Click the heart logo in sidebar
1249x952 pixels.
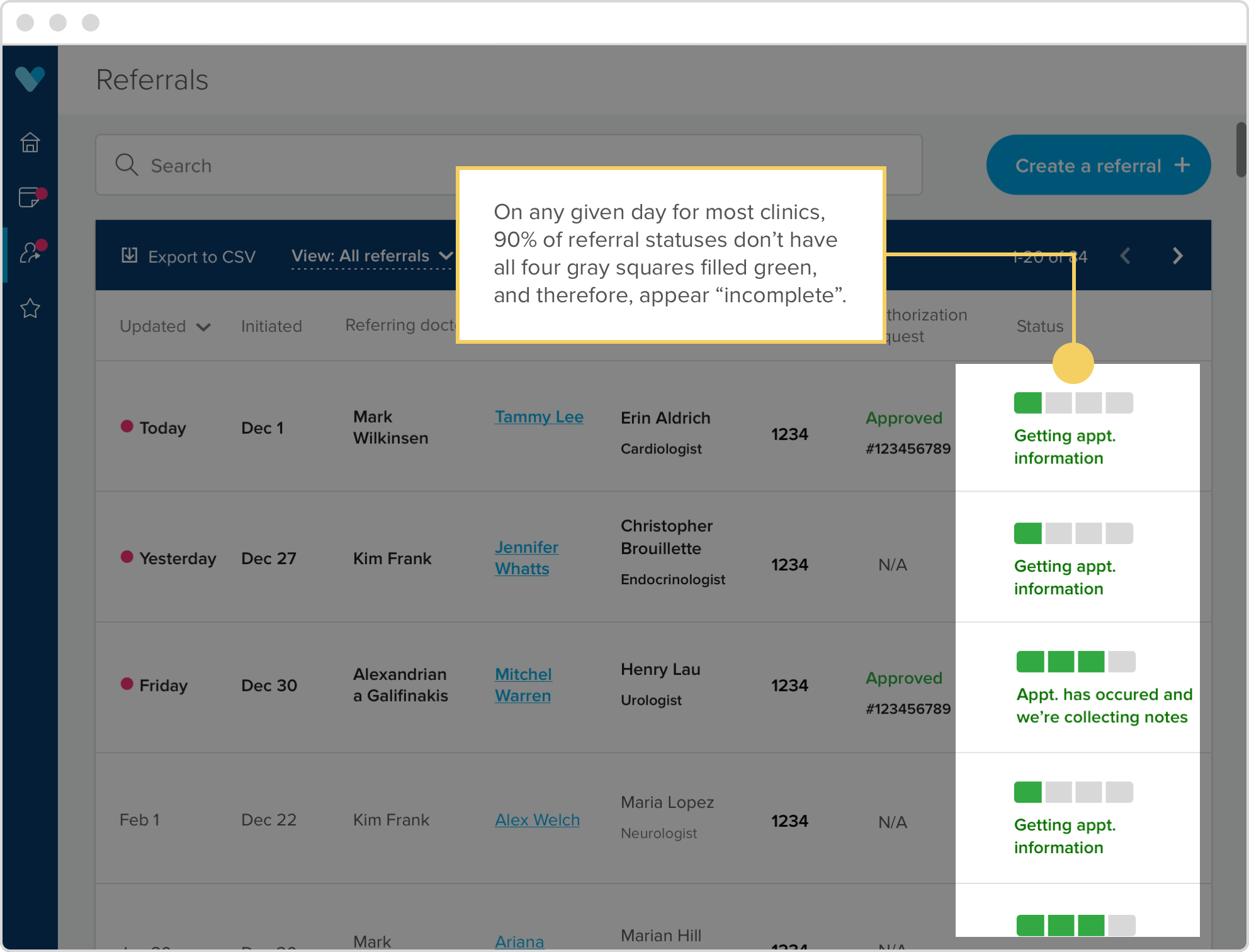pos(30,79)
